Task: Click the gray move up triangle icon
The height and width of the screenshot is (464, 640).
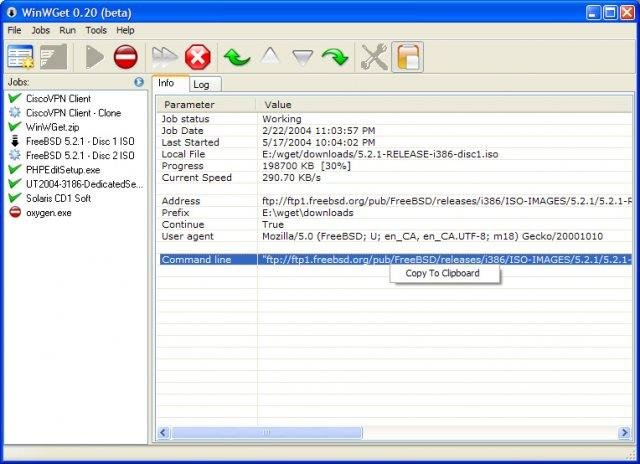Action: point(270,56)
